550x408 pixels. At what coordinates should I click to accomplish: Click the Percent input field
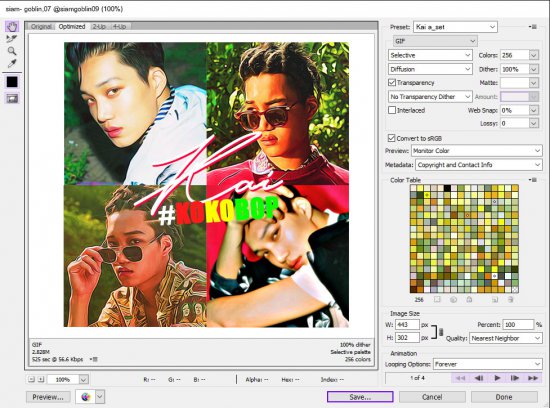[518, 325]
